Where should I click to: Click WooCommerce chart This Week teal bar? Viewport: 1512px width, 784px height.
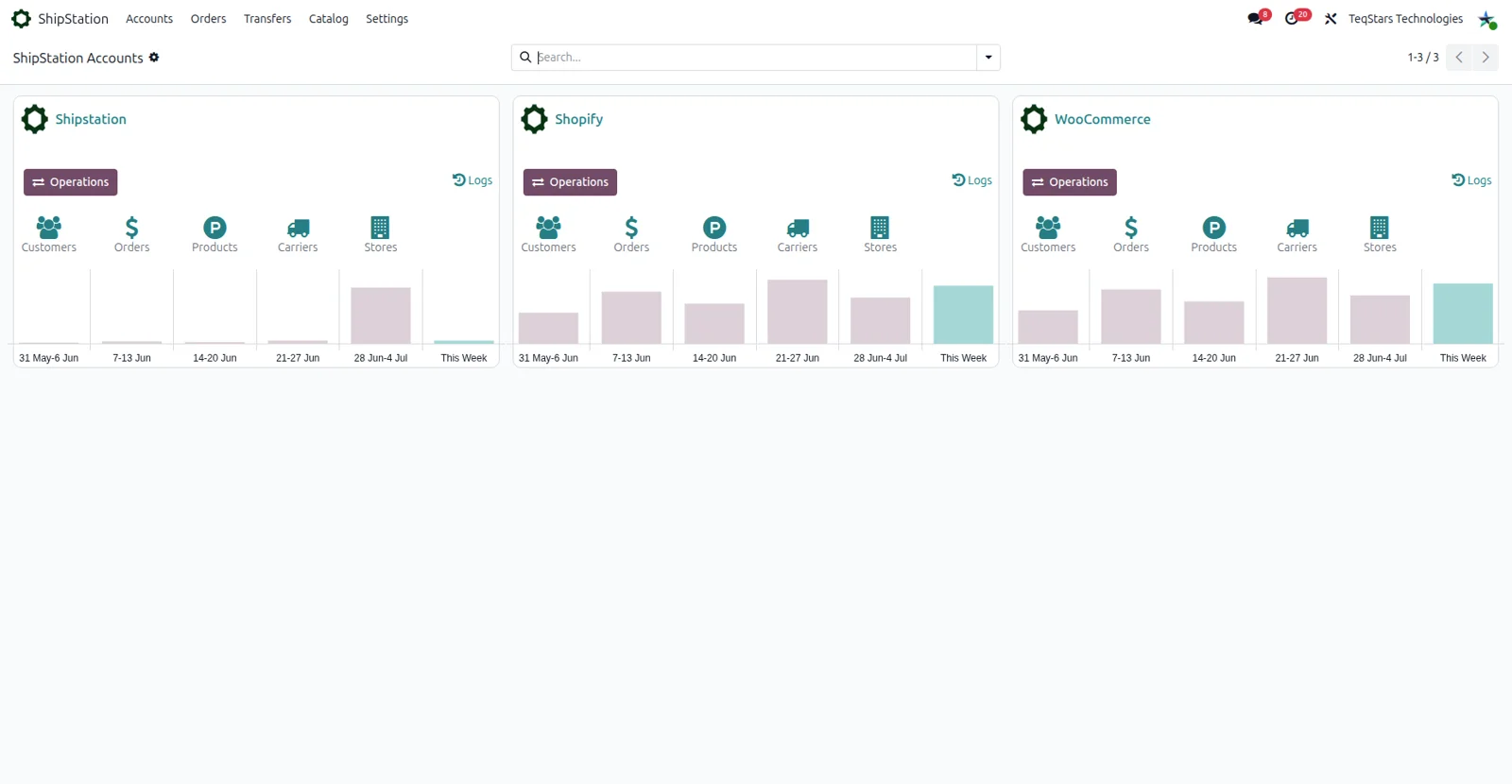point(1463,314)
